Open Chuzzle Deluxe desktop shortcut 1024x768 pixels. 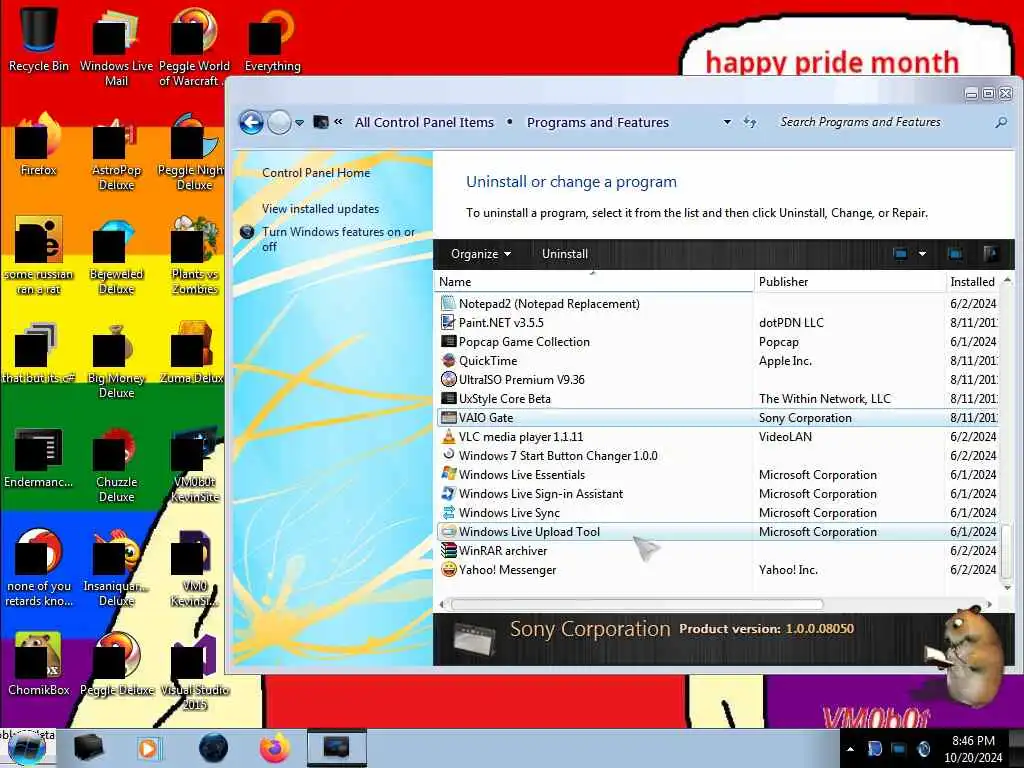pyautogui.click(x=116, y=465)
